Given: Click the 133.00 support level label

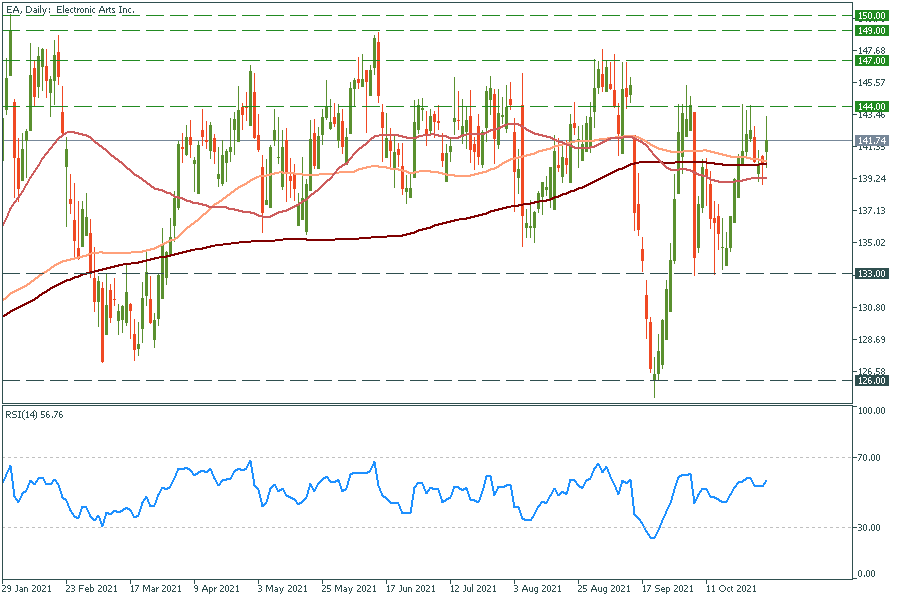Looking at the screenshot, I should pyautogui.click(x=873, y=273).
